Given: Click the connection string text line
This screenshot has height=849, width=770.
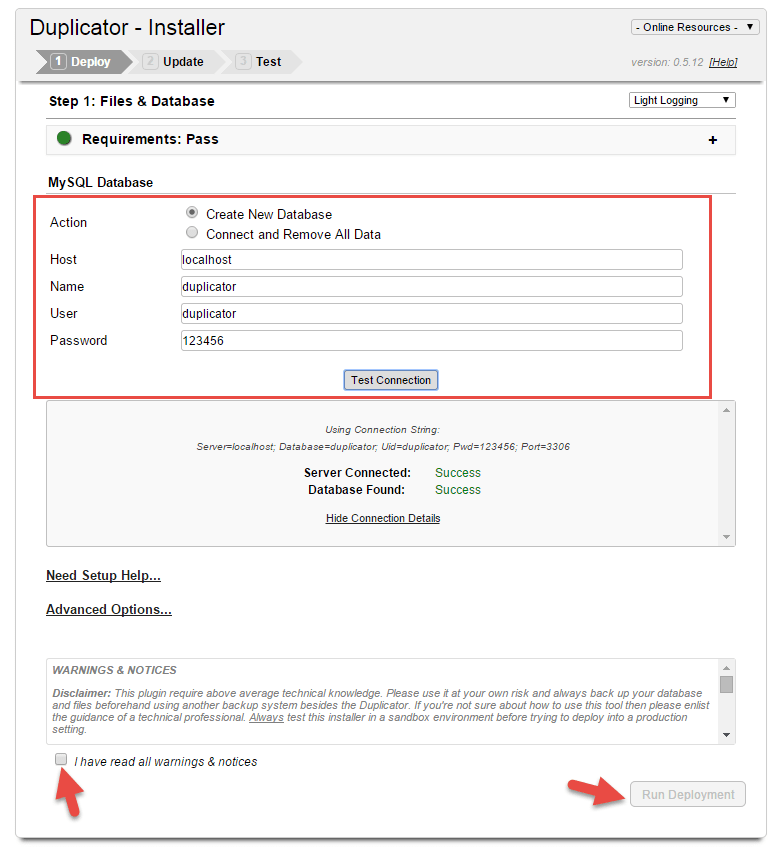Looking at the screenshot, I should pyautogui.click(x=383, y=447).
